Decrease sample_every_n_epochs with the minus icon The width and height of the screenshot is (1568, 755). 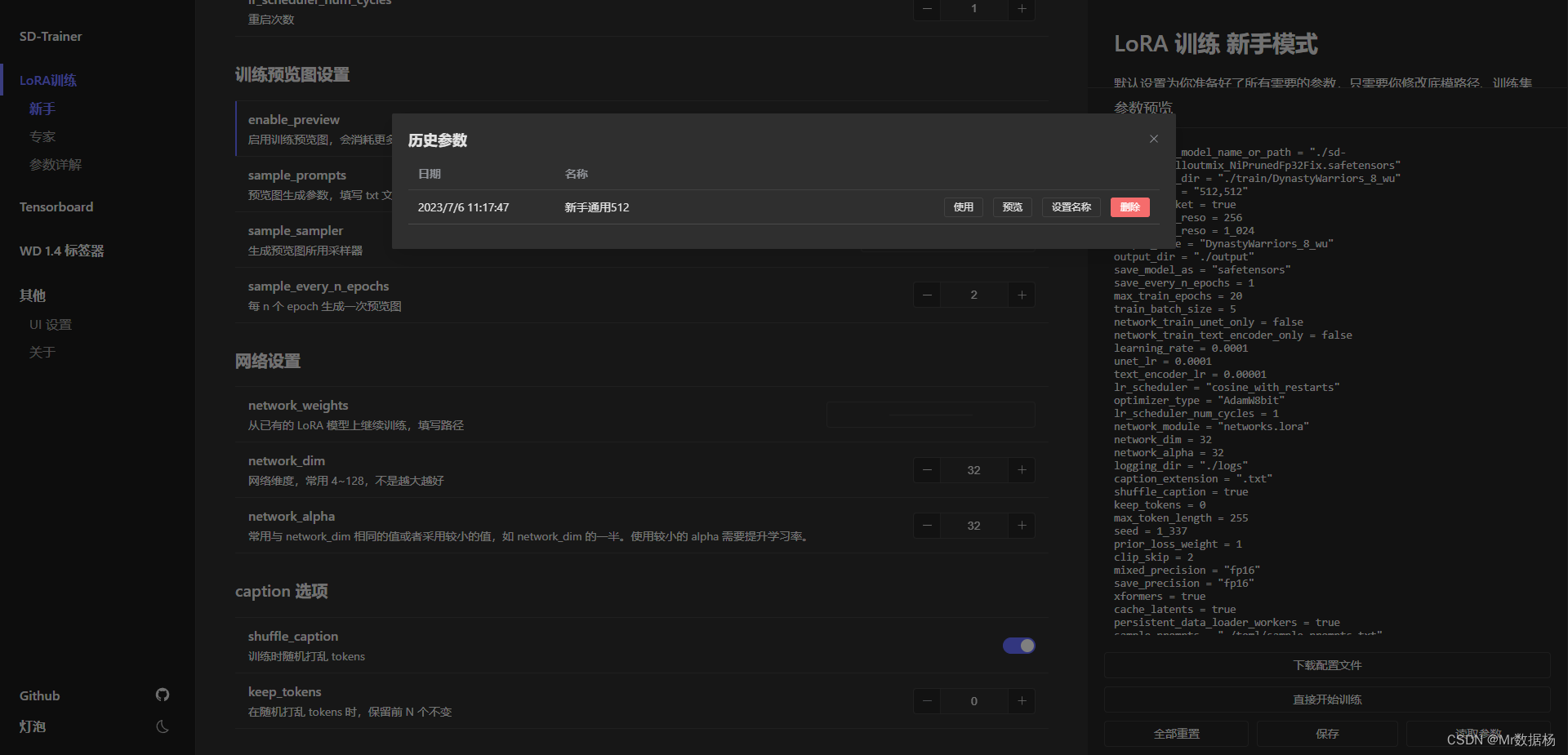(x=927, y=295)
